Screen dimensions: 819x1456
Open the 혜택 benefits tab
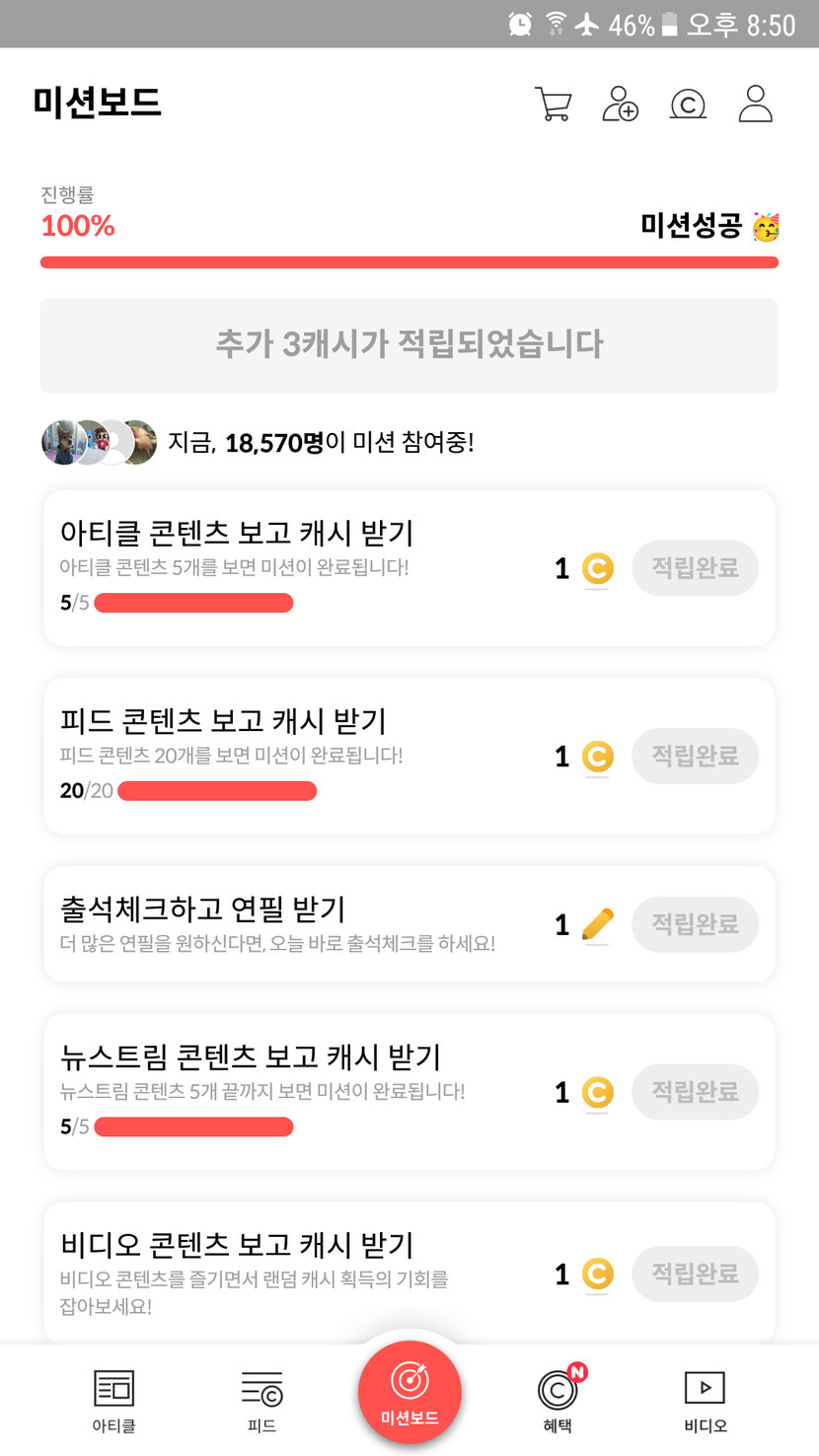(x=558, y=1399)
